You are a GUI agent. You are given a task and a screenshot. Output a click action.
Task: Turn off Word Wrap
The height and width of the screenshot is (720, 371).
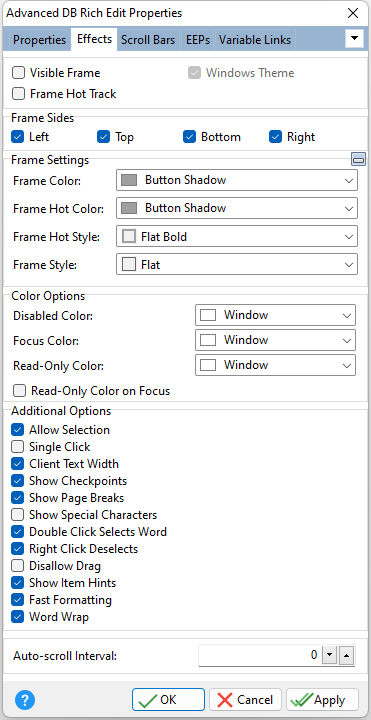click(17, 617)
